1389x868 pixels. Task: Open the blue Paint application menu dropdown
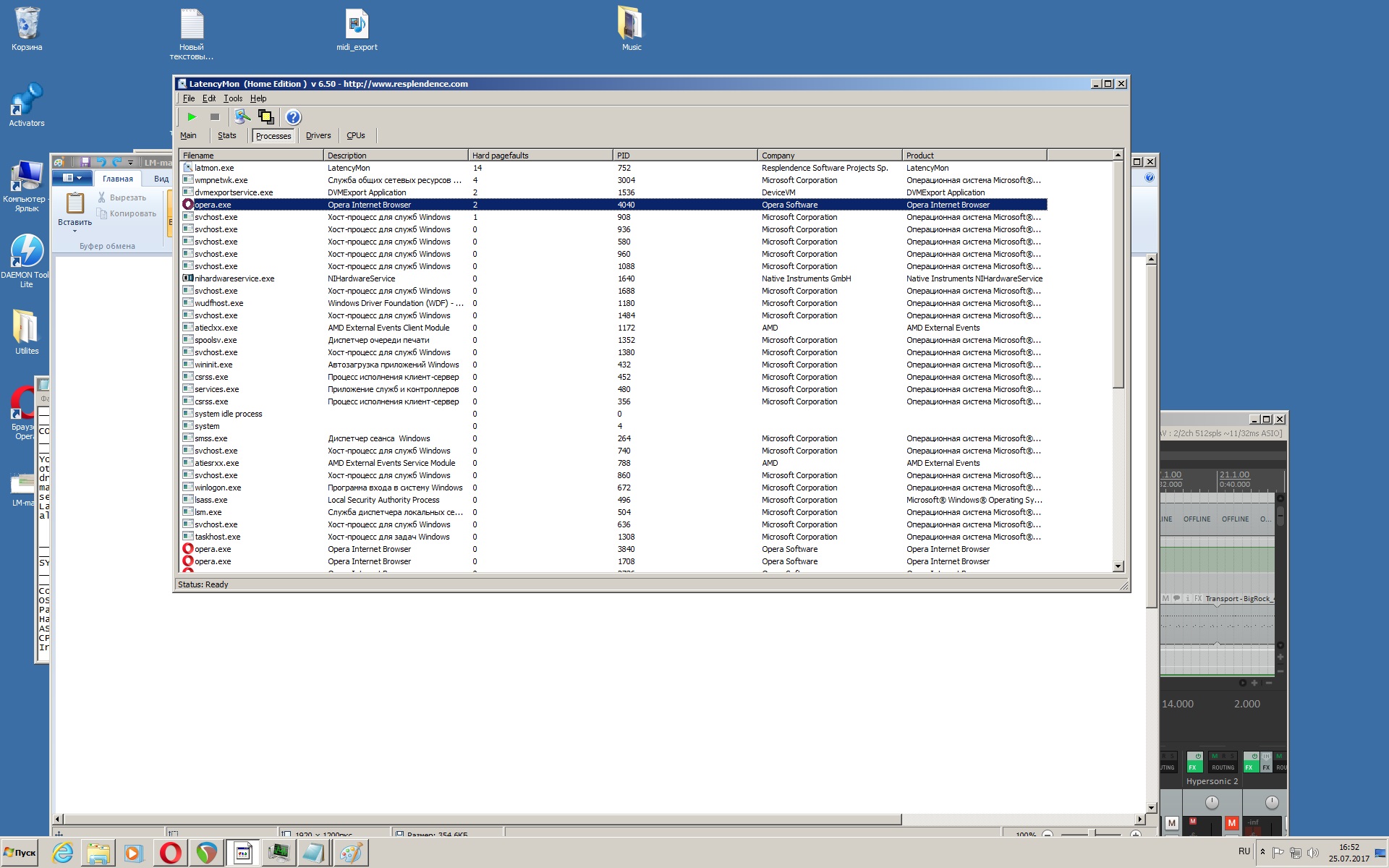72,178
